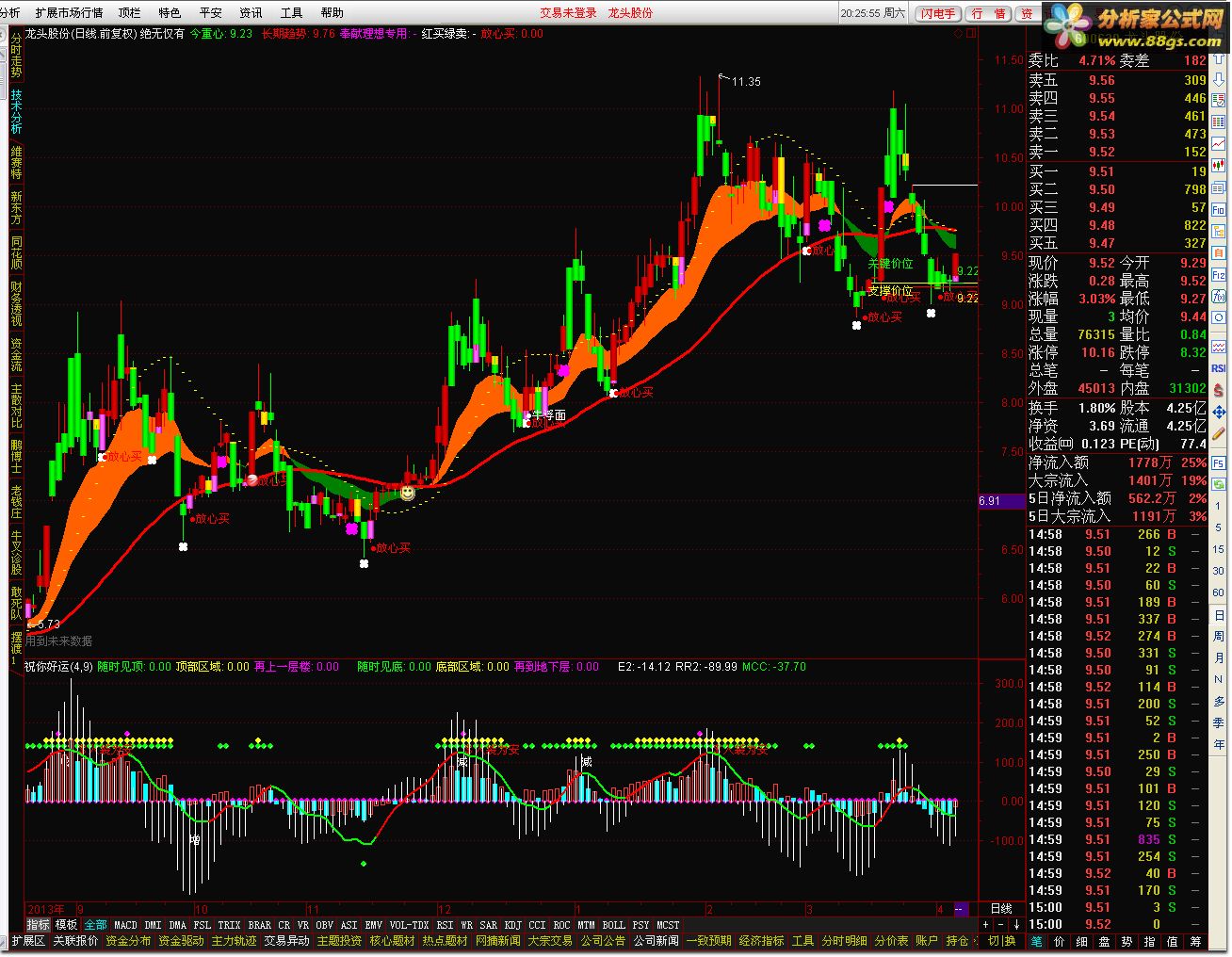This screenshot has height=957, width=1232.
Task: Click the 买一 price 9.51 row
Action: 1117,171
